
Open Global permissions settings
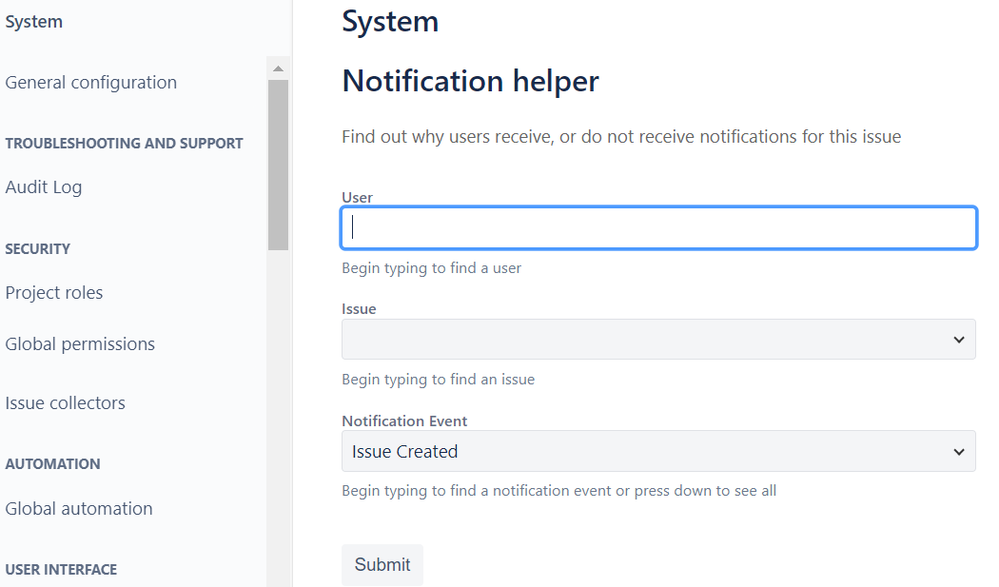pyautogui.click(x=80, y=344)
